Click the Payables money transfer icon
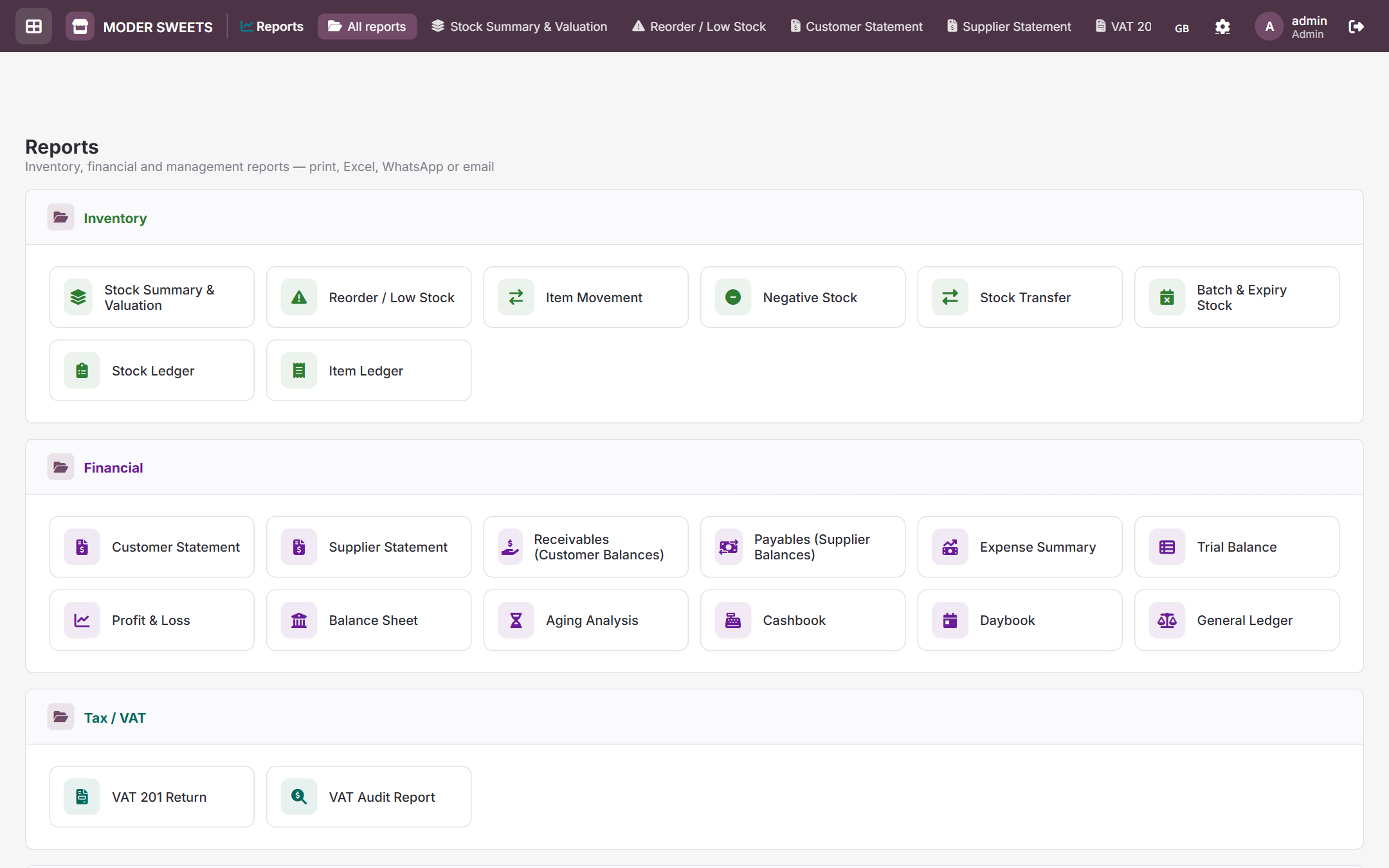Image resolution: width=1389 pixels, height=868 pixels. point(729,547)
